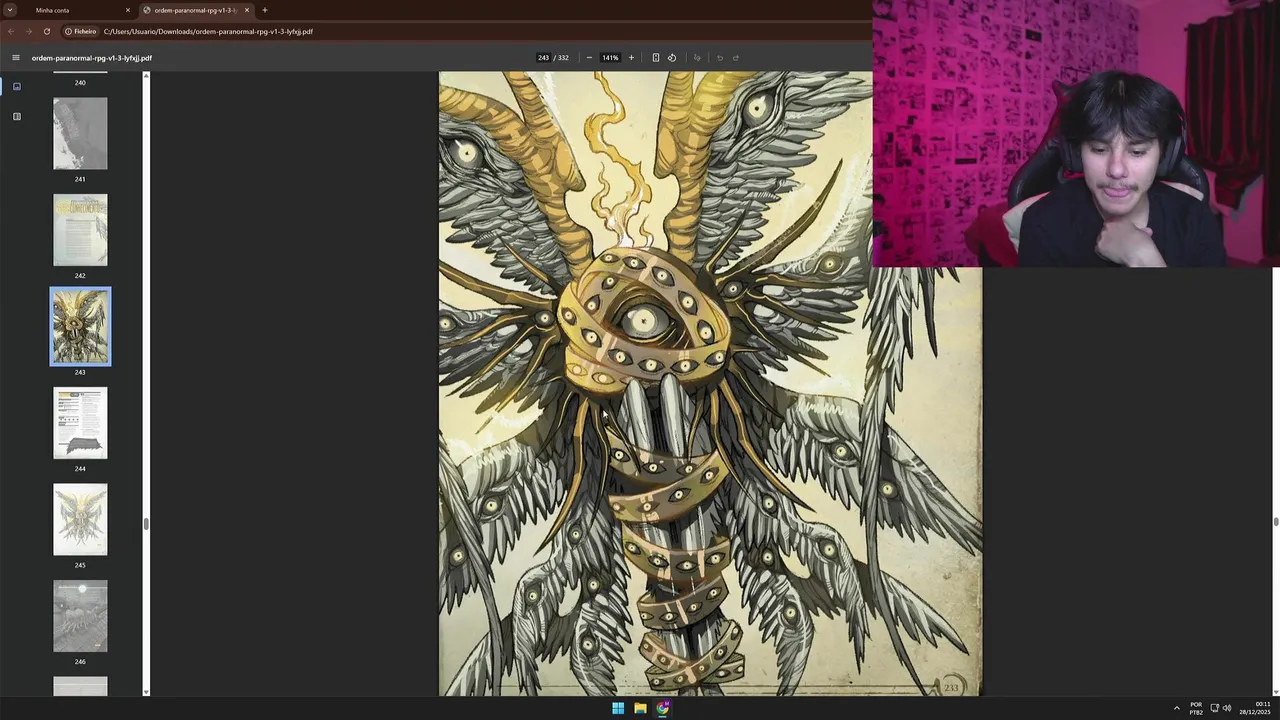This screenshot has height=720, width=1280.
Task: Open a new tab with plus icon
Action: tap(265, 10)
